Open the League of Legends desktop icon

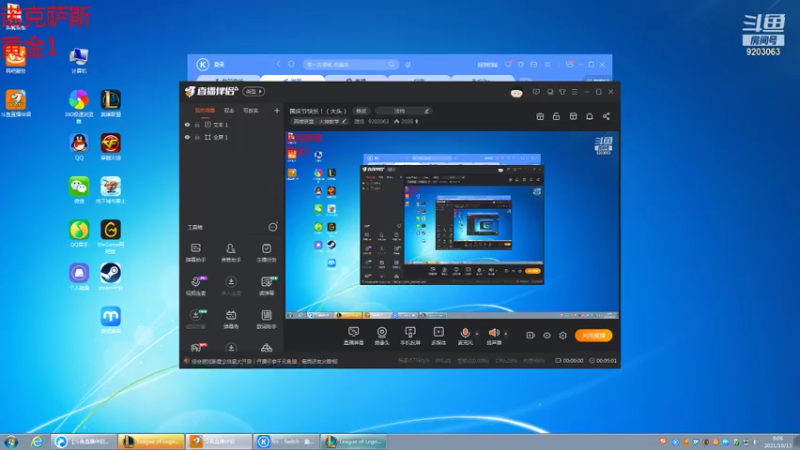point(111,103)
